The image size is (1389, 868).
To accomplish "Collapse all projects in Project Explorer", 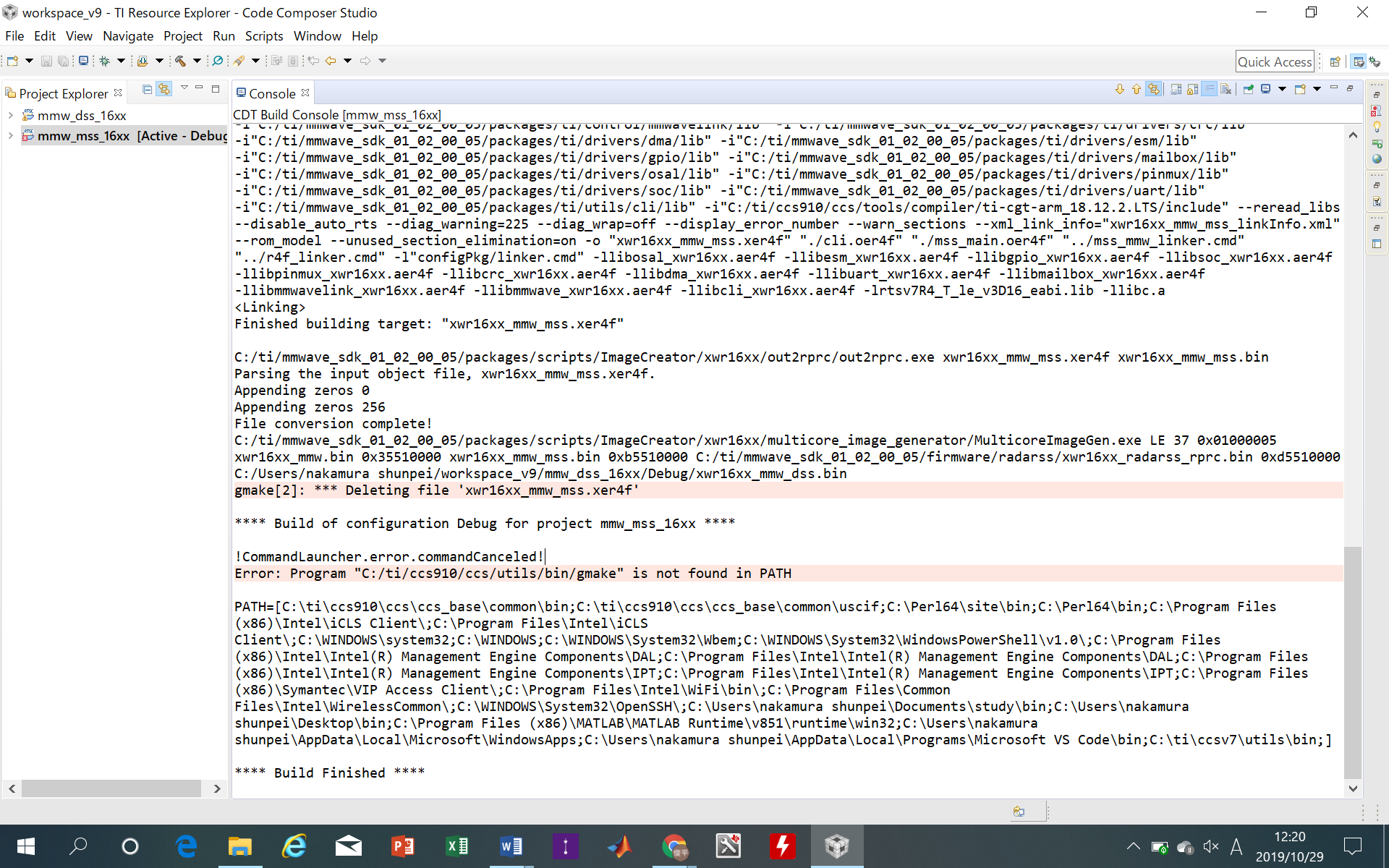I will [148, 89].
